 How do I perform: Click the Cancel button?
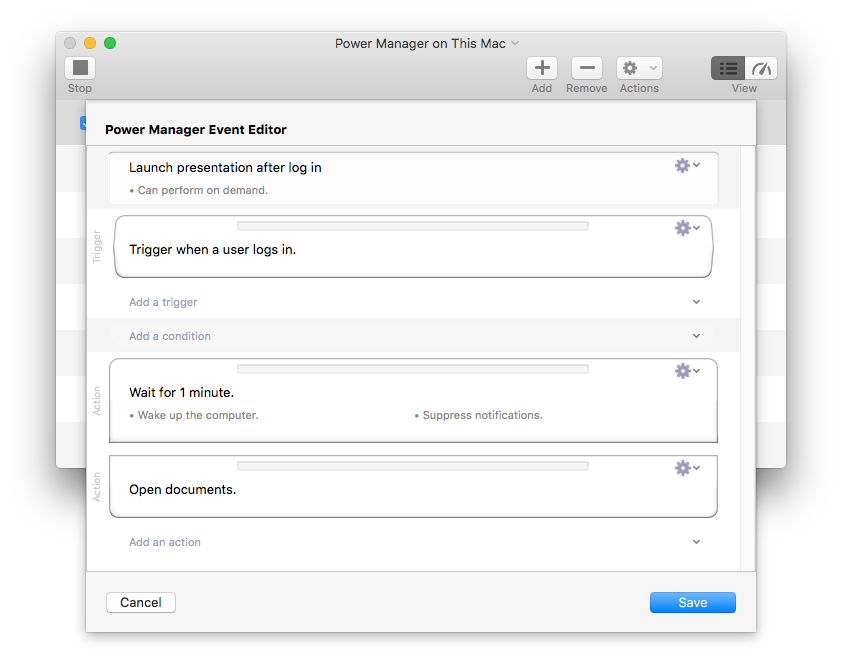[x=141, y=603]
